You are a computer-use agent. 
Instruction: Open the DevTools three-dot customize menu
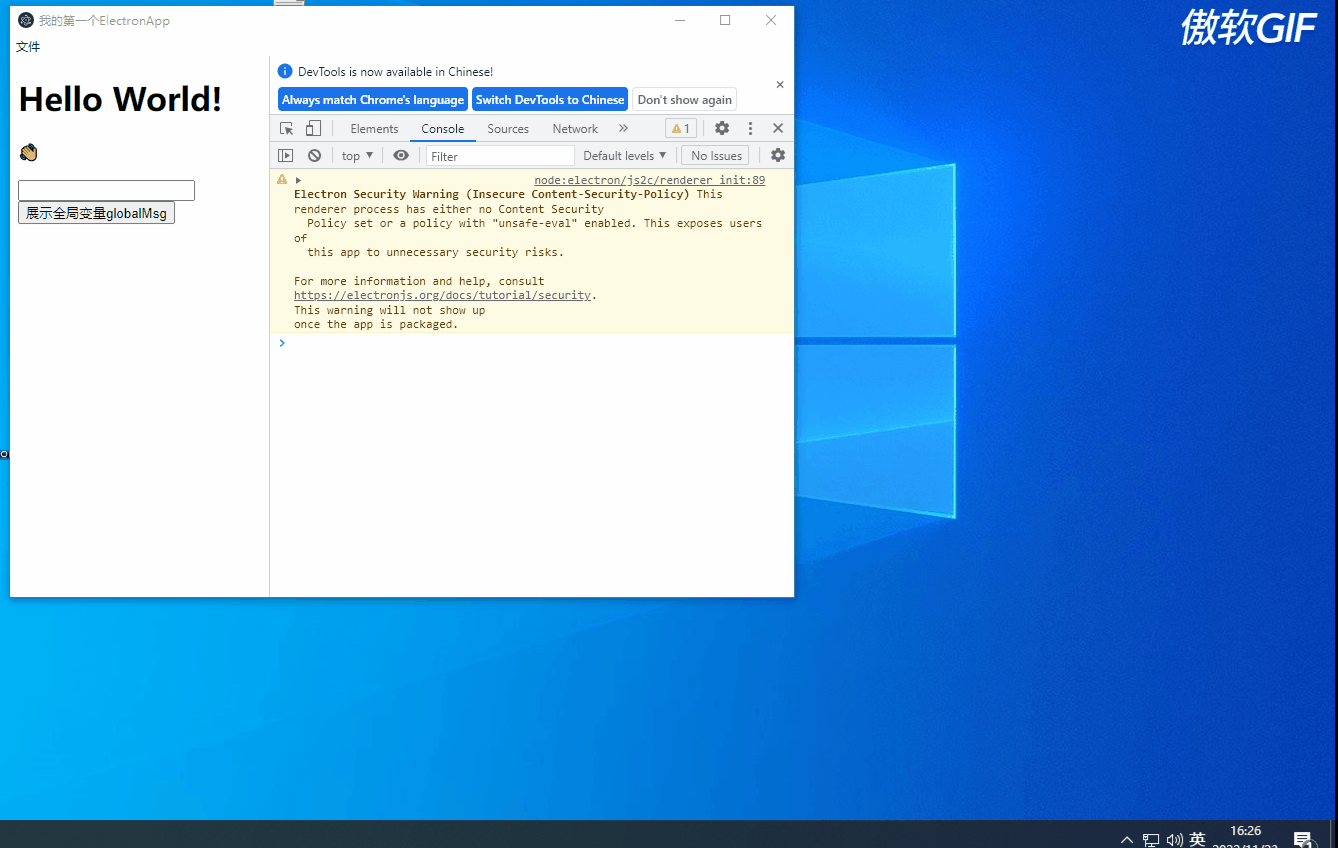tap(750, 129)
